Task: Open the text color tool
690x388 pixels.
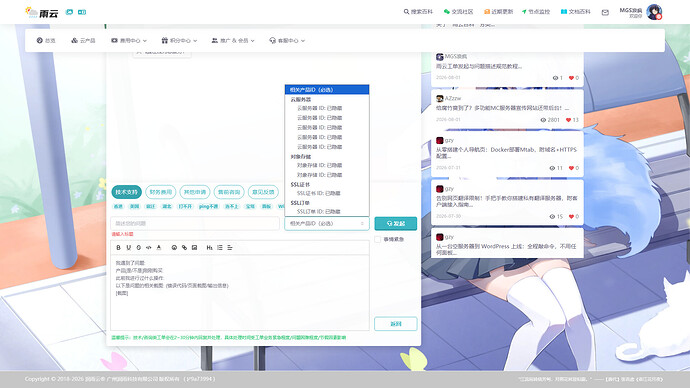Action: [159, 248]
